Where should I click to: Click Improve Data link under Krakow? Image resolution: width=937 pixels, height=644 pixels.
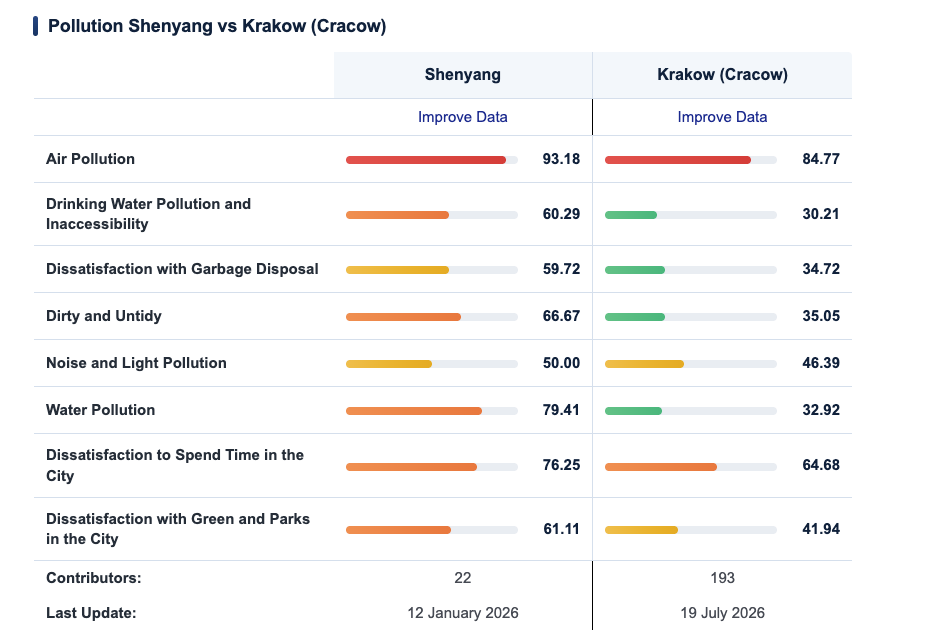(x=722, y=117)
